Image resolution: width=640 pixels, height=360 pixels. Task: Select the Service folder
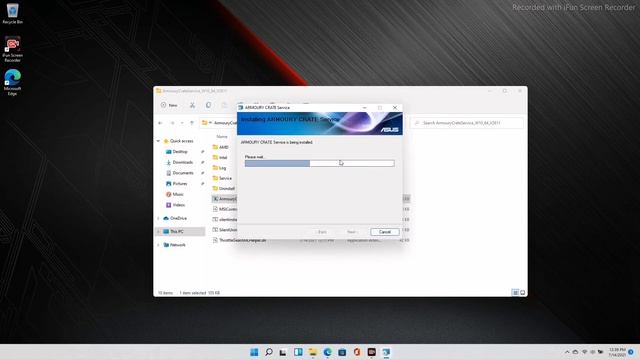[x=225, y=178]
